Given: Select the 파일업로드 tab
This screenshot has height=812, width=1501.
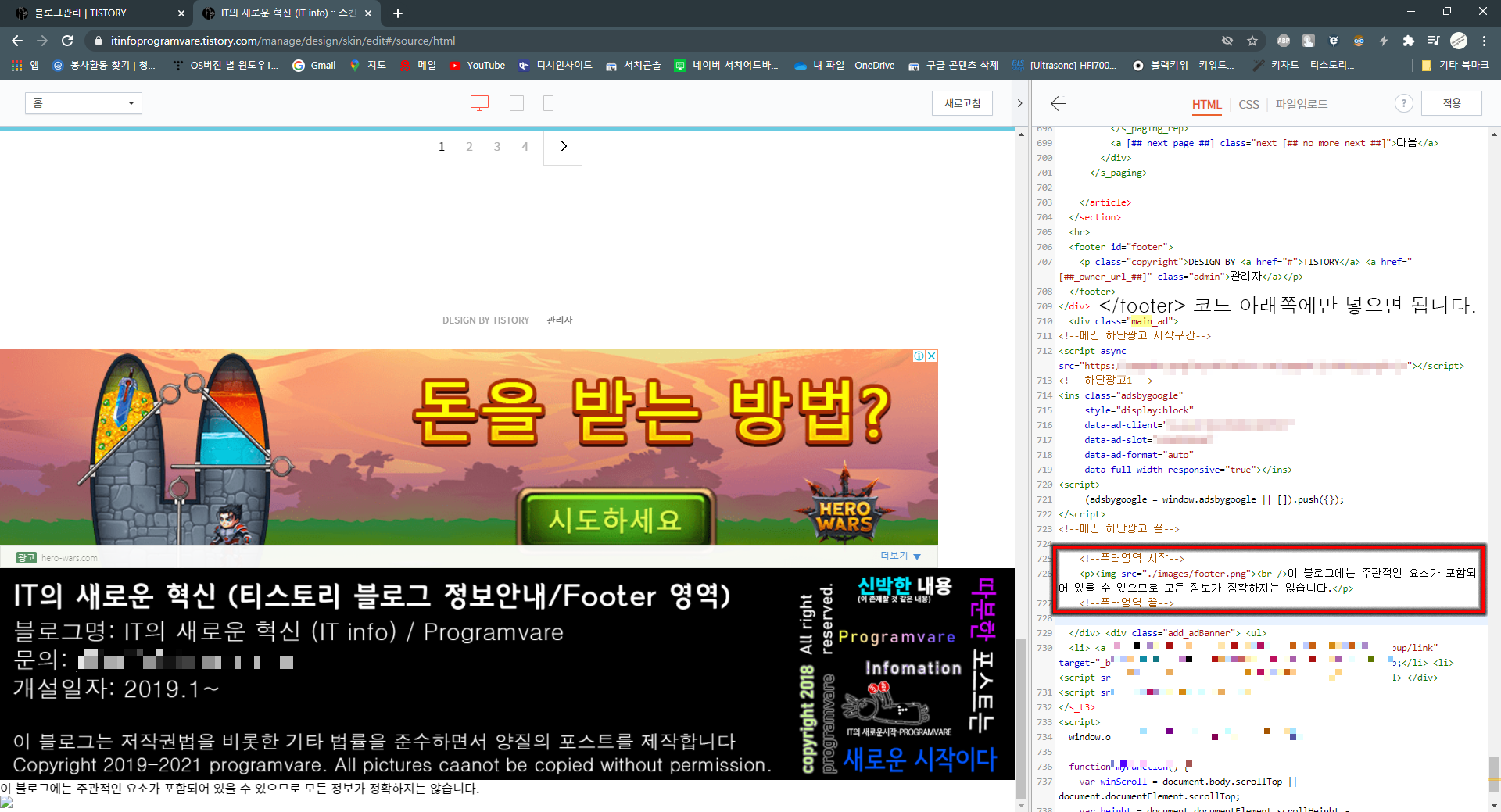Looking at the screenshot, I should (x=1302, y=104).
